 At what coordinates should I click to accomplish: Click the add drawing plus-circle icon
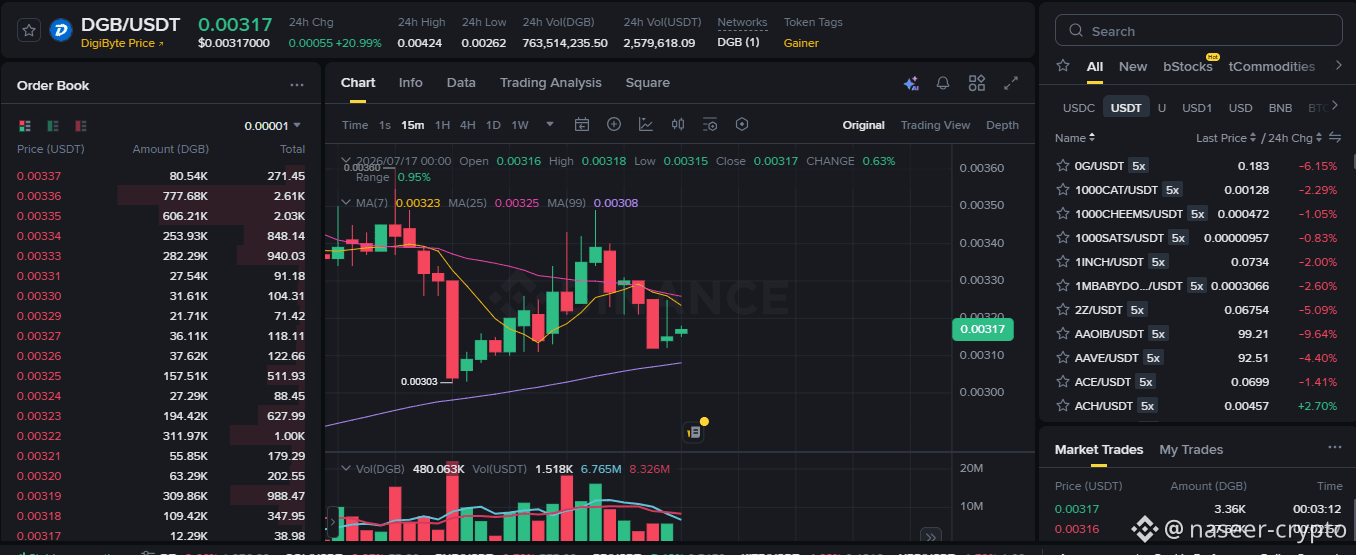pos(614,125)
